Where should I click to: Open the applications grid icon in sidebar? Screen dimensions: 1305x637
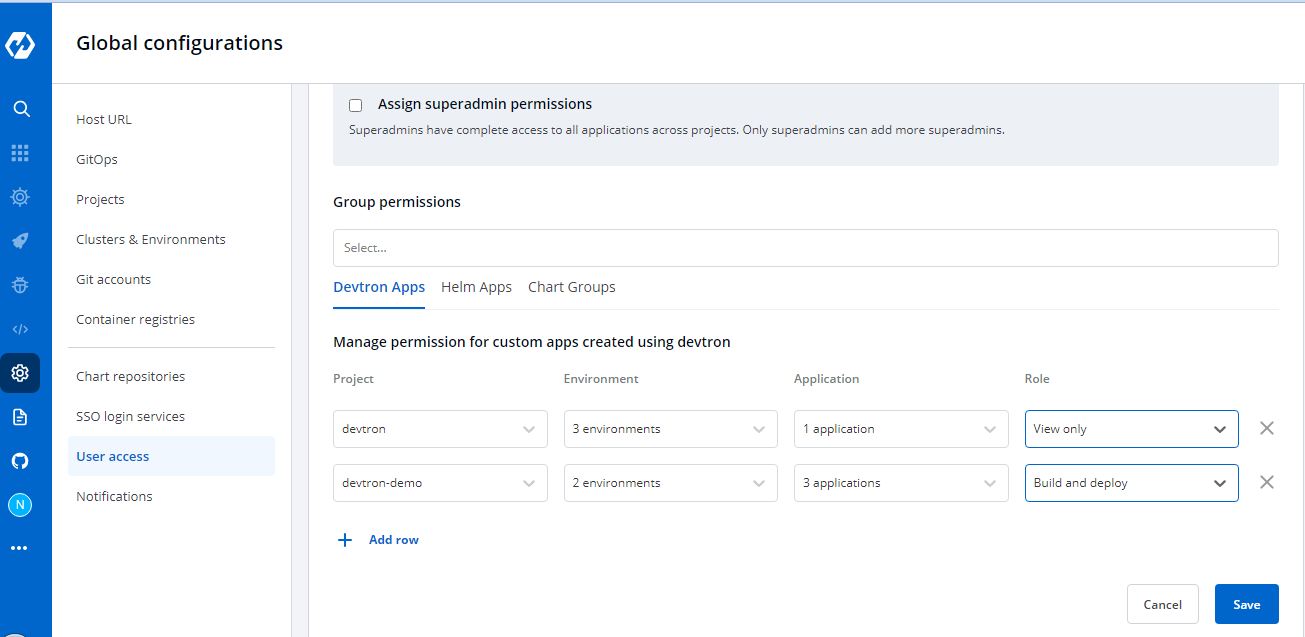20,153
